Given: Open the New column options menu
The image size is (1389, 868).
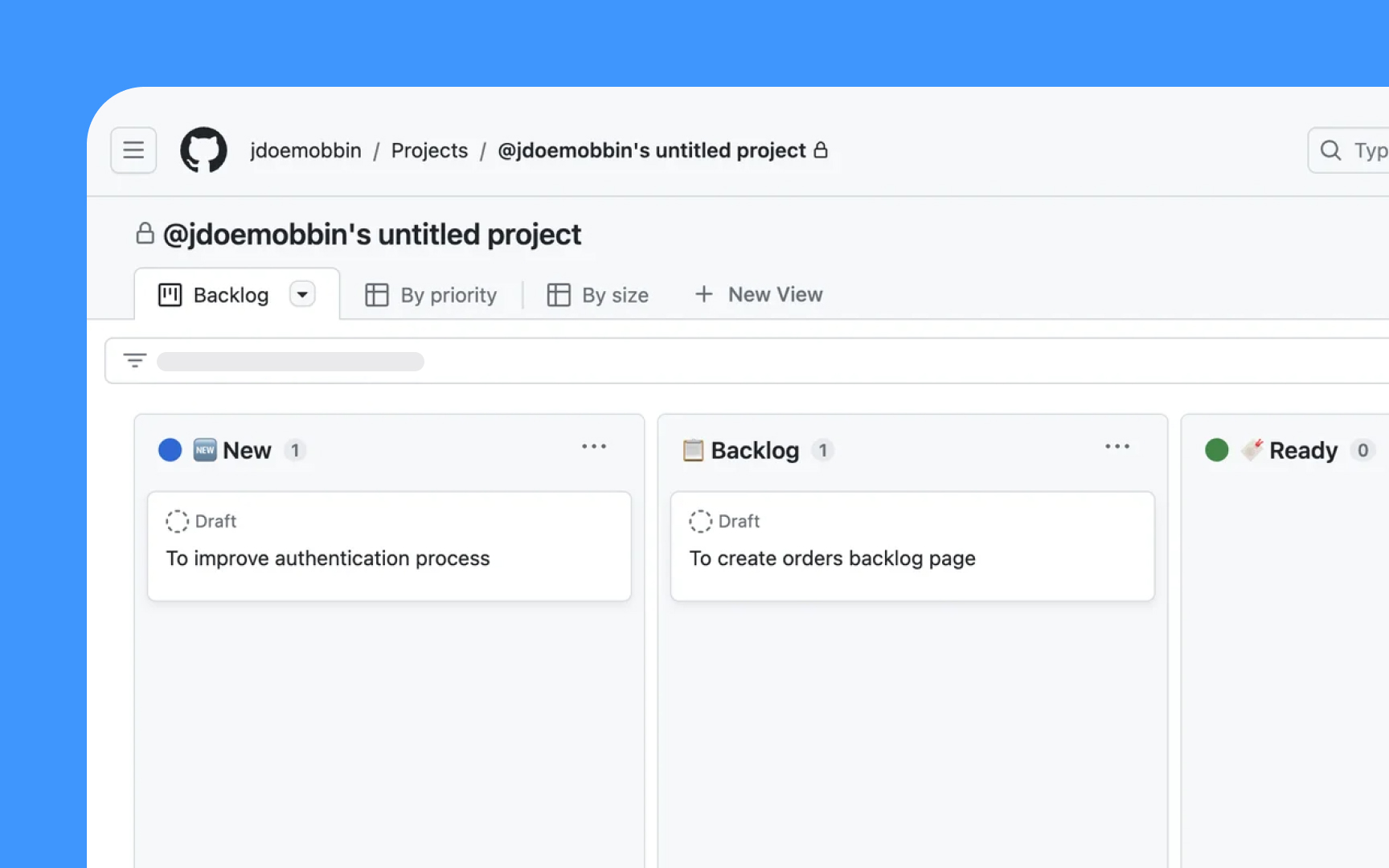Looking at the screenshot, I should pos(593,447).
